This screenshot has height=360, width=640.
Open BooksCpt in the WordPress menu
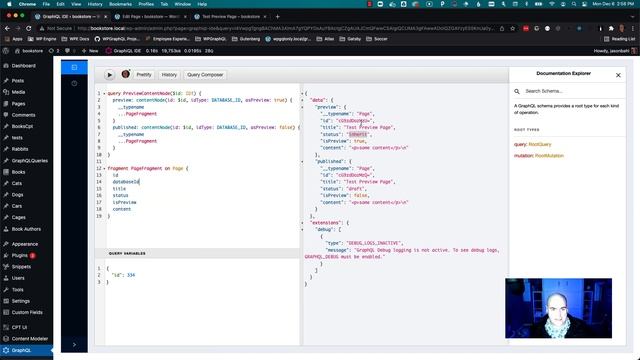coord(22,127)
